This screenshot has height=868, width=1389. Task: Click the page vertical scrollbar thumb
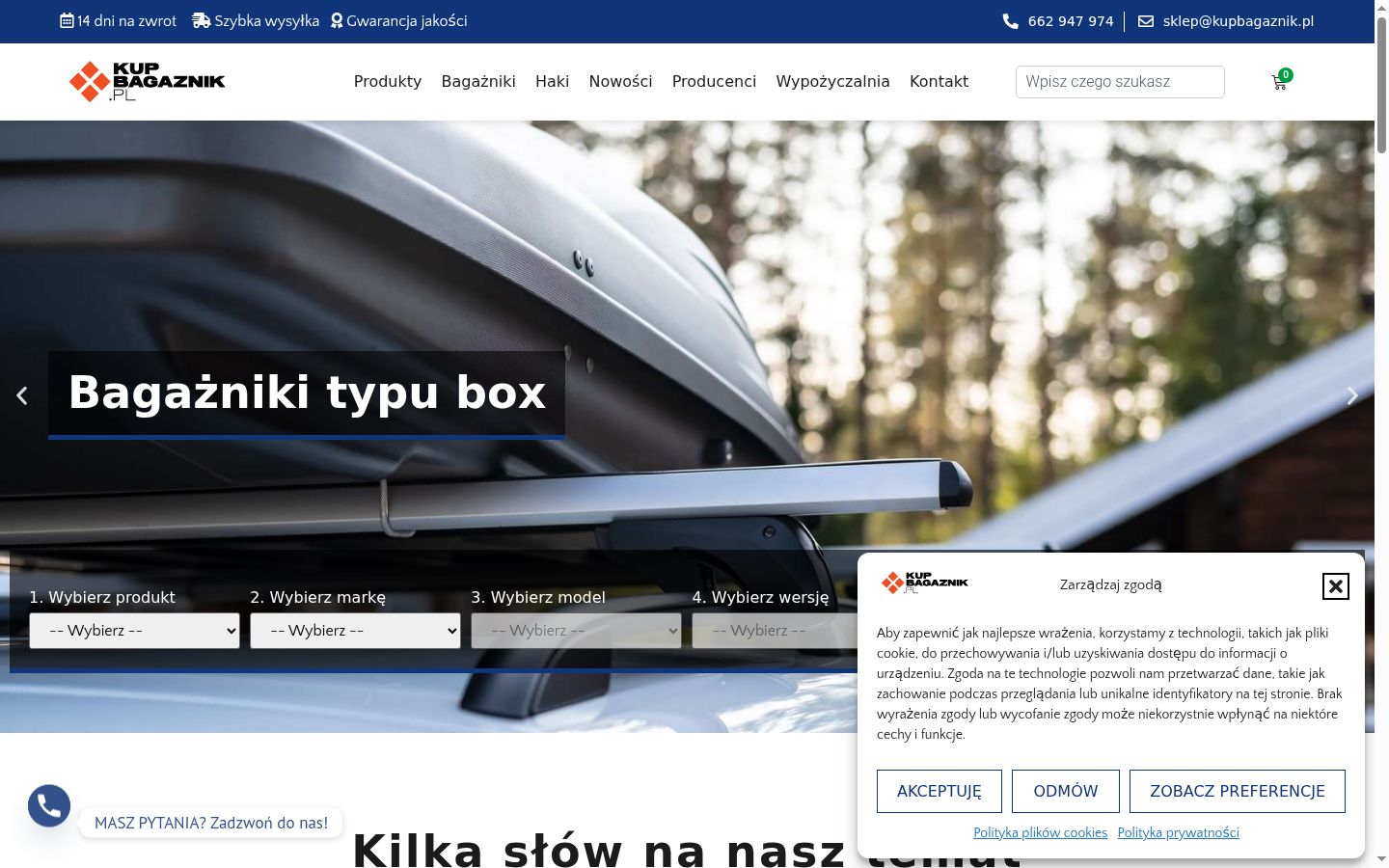(x=1381, y=85)
